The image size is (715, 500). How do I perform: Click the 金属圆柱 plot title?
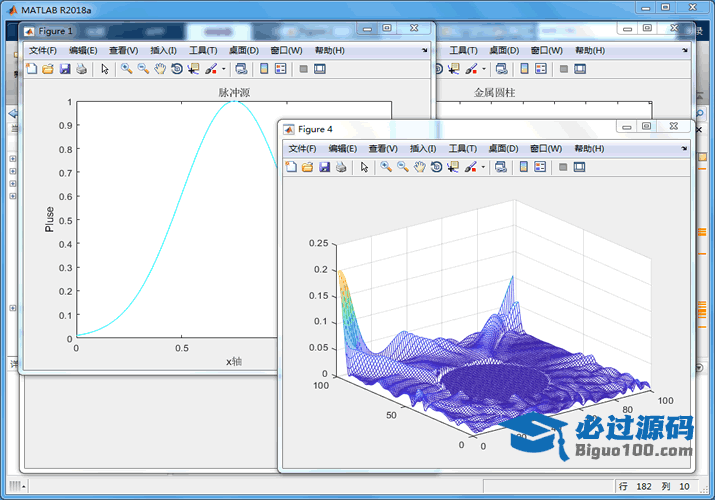click(x=494, y=93)
